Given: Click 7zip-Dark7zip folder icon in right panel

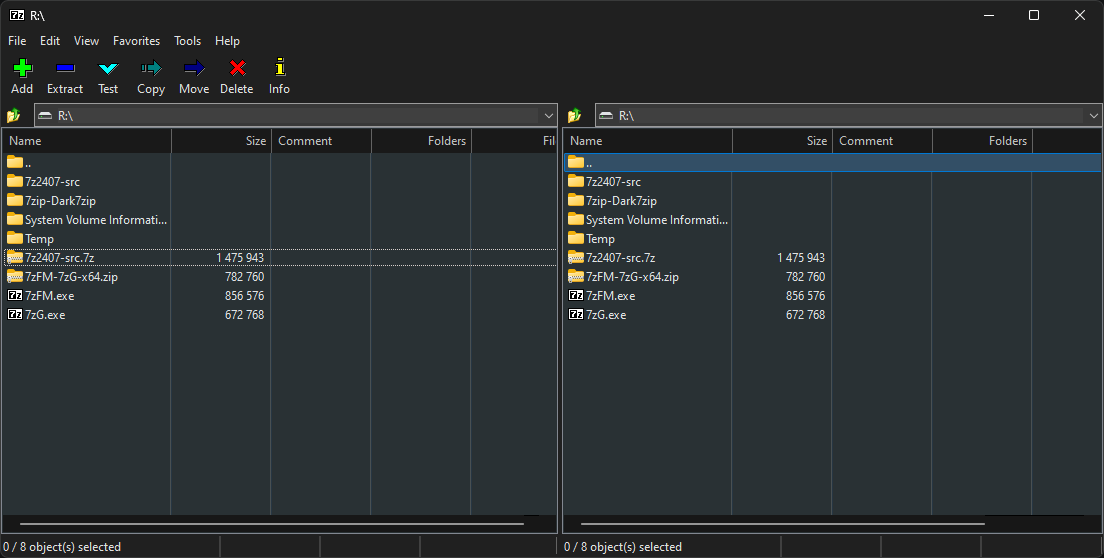Looking at the screenshot, I should (x=576, y=201).
